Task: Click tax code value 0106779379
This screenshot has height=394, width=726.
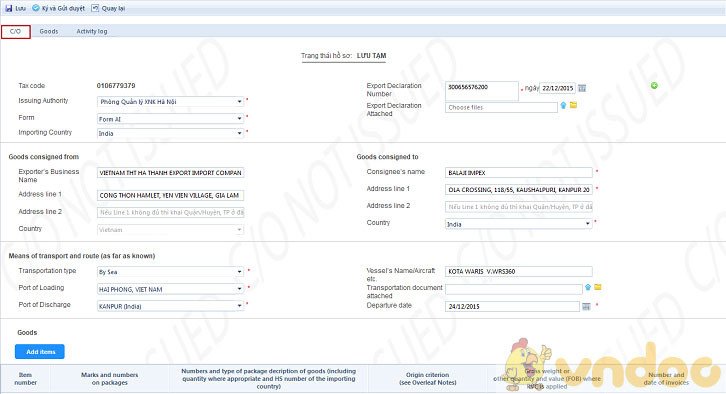Action: pyautogui.click(x=116, y=86)
